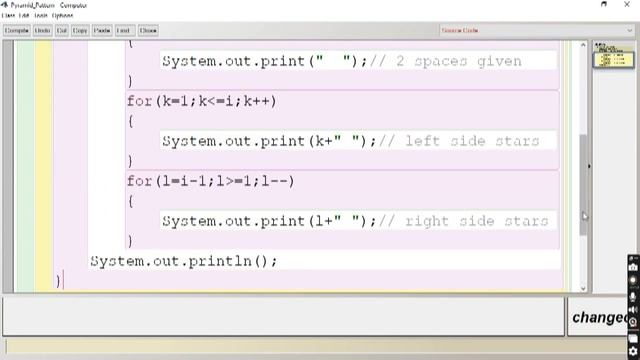This screenshot has width=640, height=360.
Task: Click the "for(k=1;k<=i;k++)" line
Action: 202,101
